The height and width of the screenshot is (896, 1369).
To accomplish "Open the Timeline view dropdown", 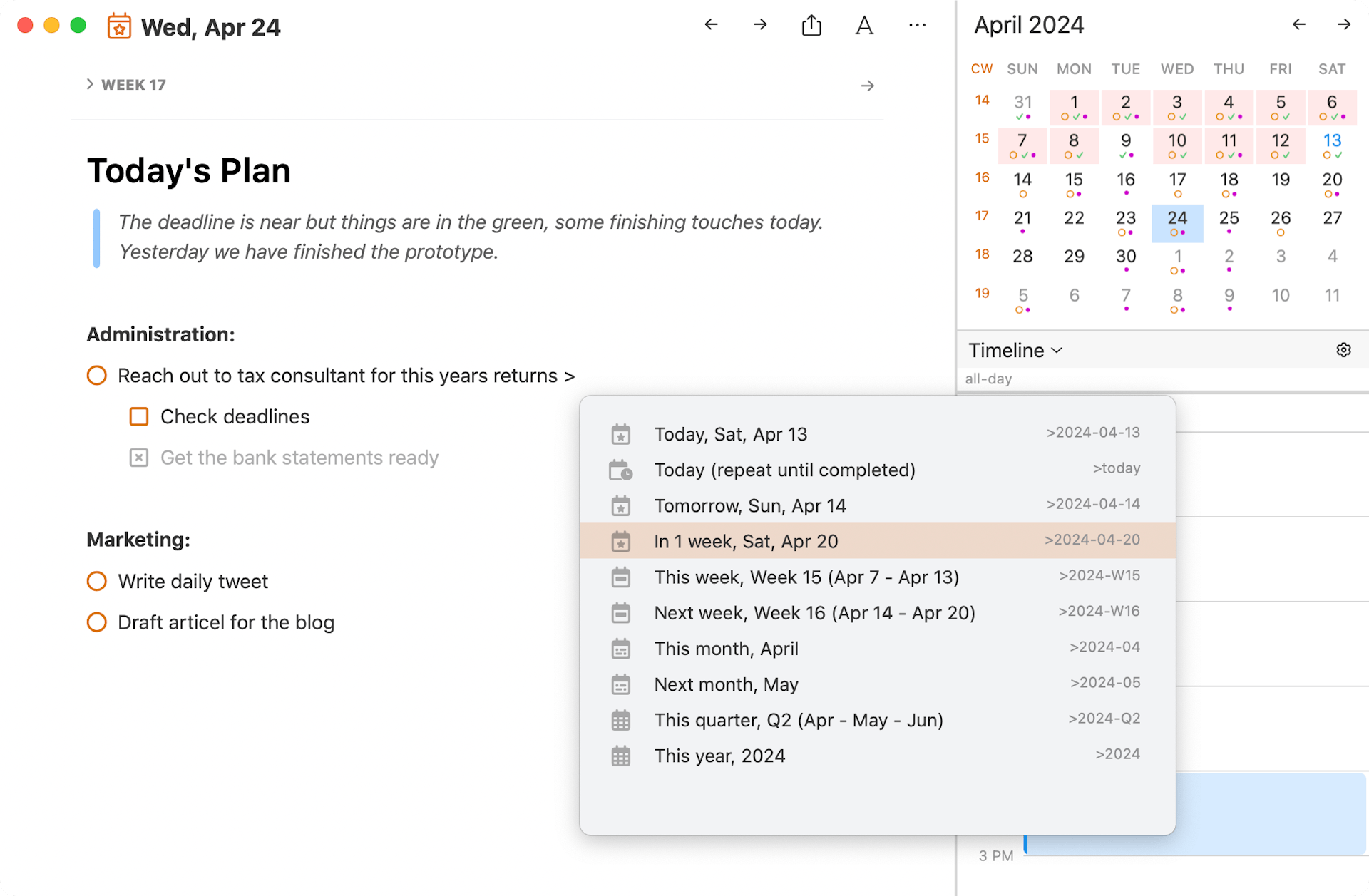I will coord(1014,350).
